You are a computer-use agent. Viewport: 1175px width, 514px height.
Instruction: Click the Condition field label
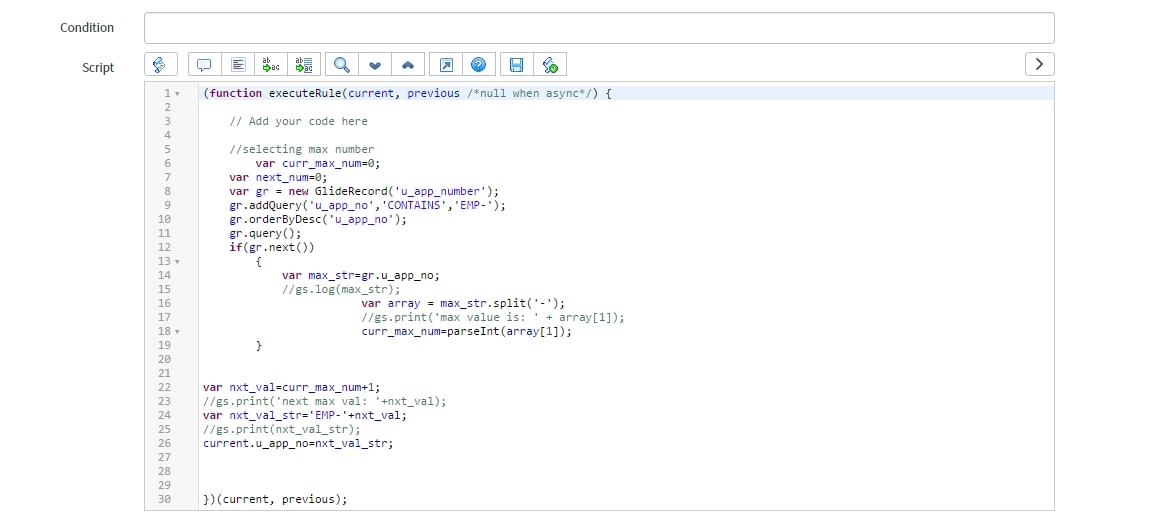click(87, 28)
